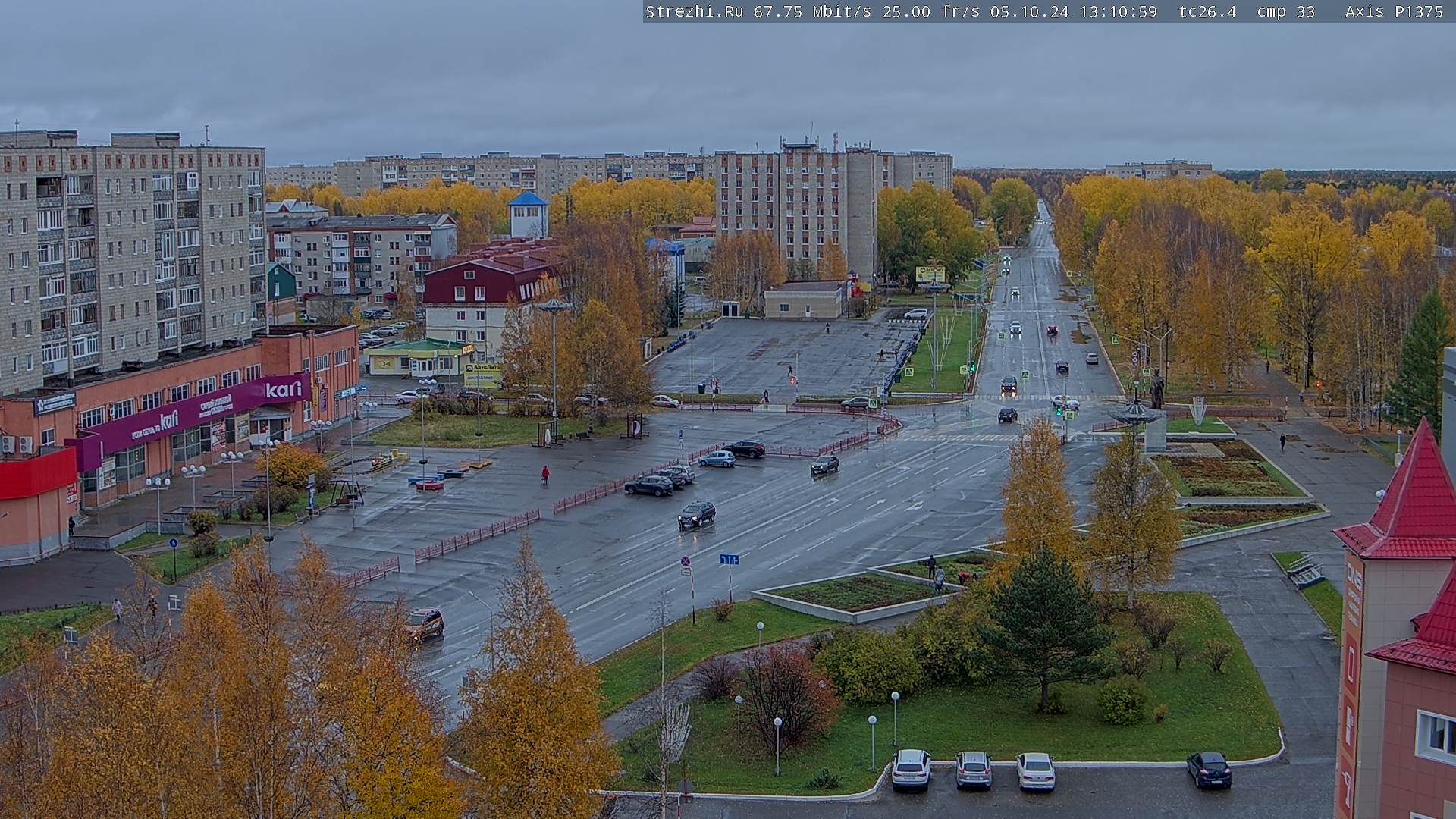Select the tc26.4 overlay value

[x=1207, y=11]
